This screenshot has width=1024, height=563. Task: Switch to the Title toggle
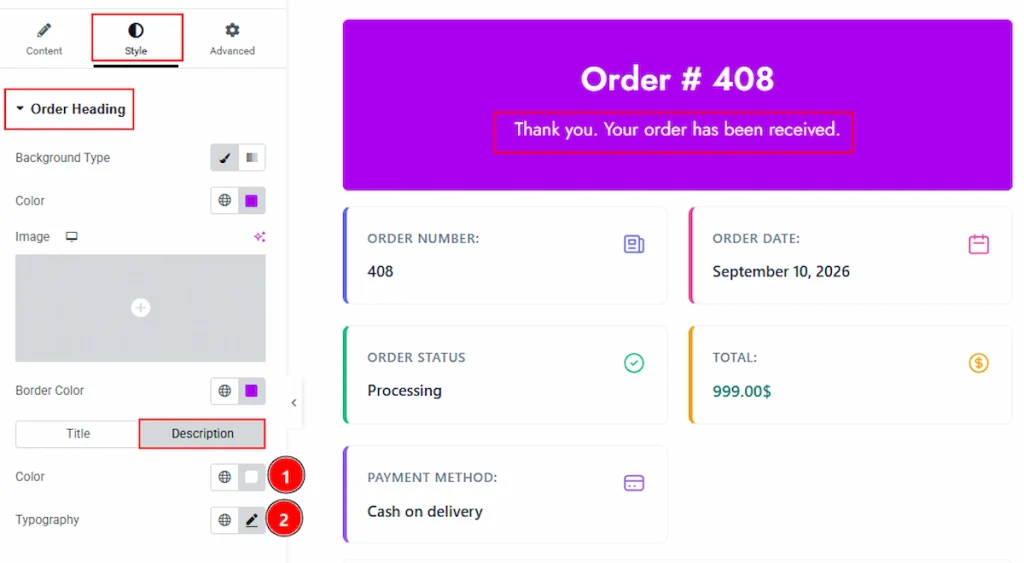(78, 434)
